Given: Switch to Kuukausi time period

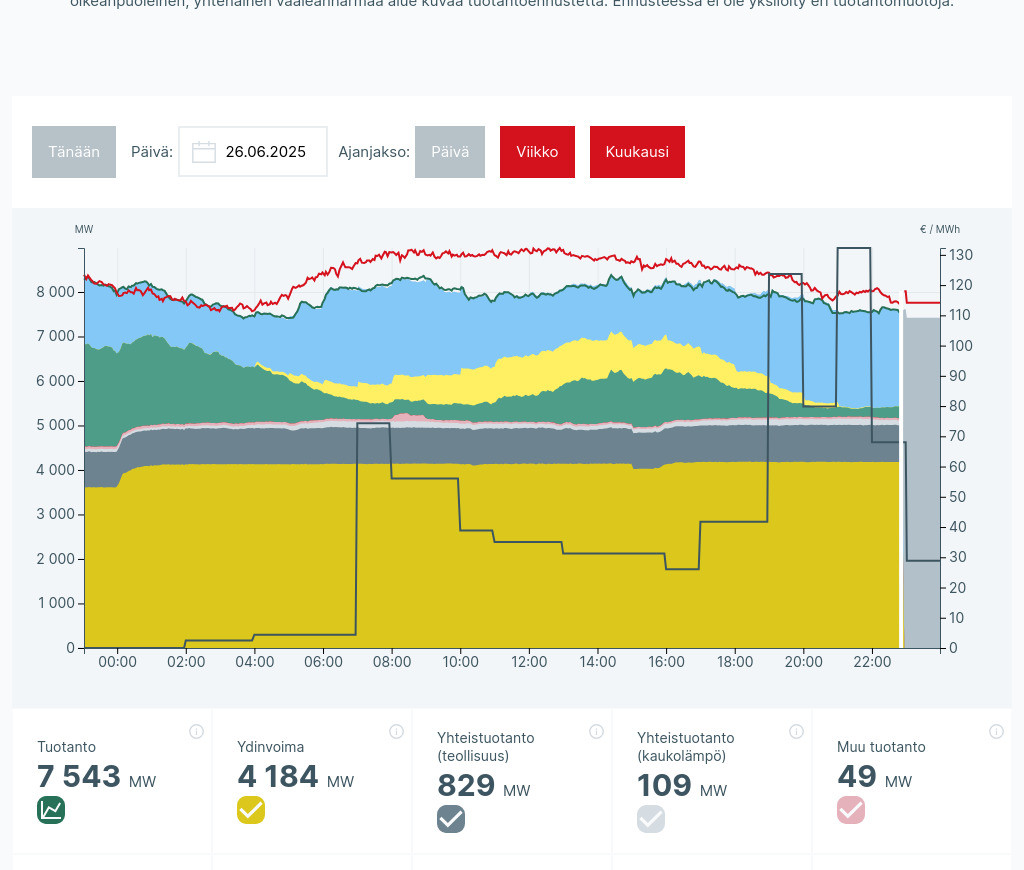Looking at the screenshot, I should pos(637,152).
